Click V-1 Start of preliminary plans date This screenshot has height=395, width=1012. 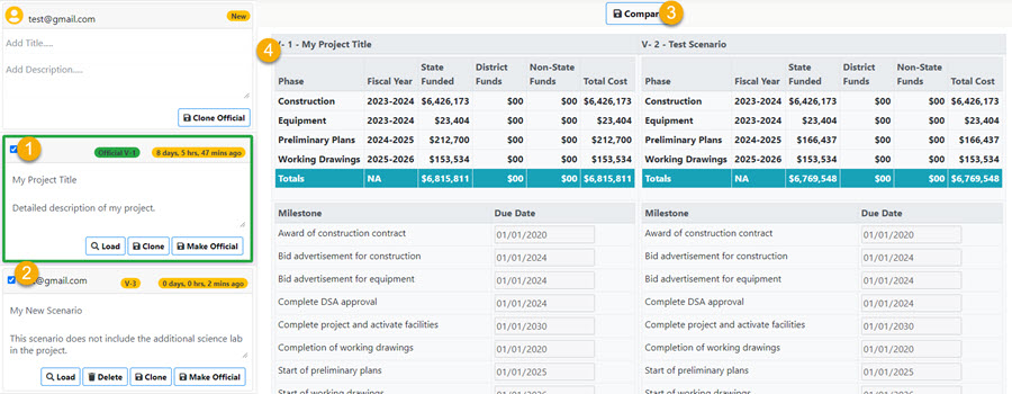544,372
